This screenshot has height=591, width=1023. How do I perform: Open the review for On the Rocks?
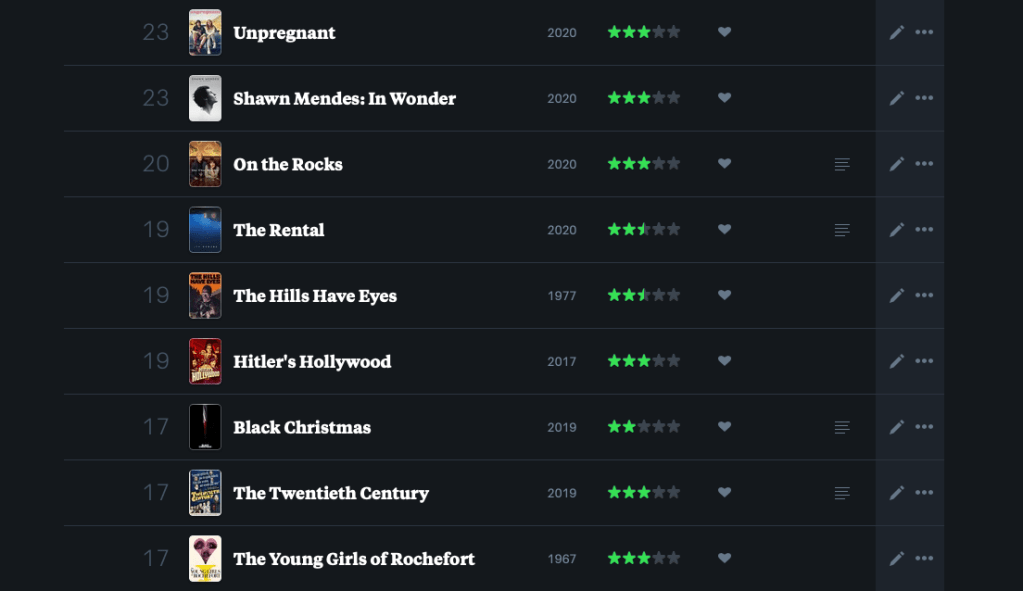pos(842,164)
